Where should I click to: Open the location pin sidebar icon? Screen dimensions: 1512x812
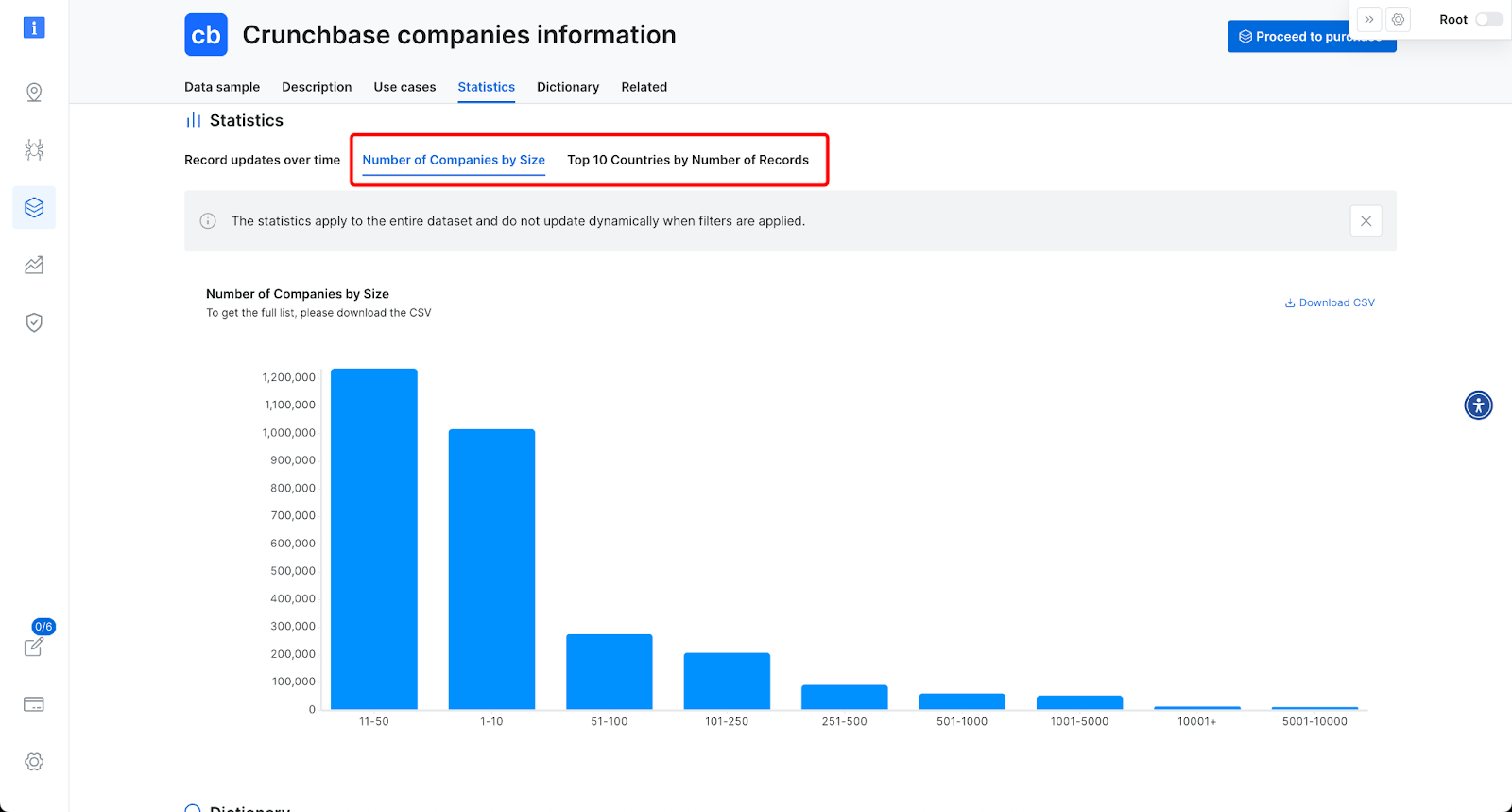(x=34, y=92)
